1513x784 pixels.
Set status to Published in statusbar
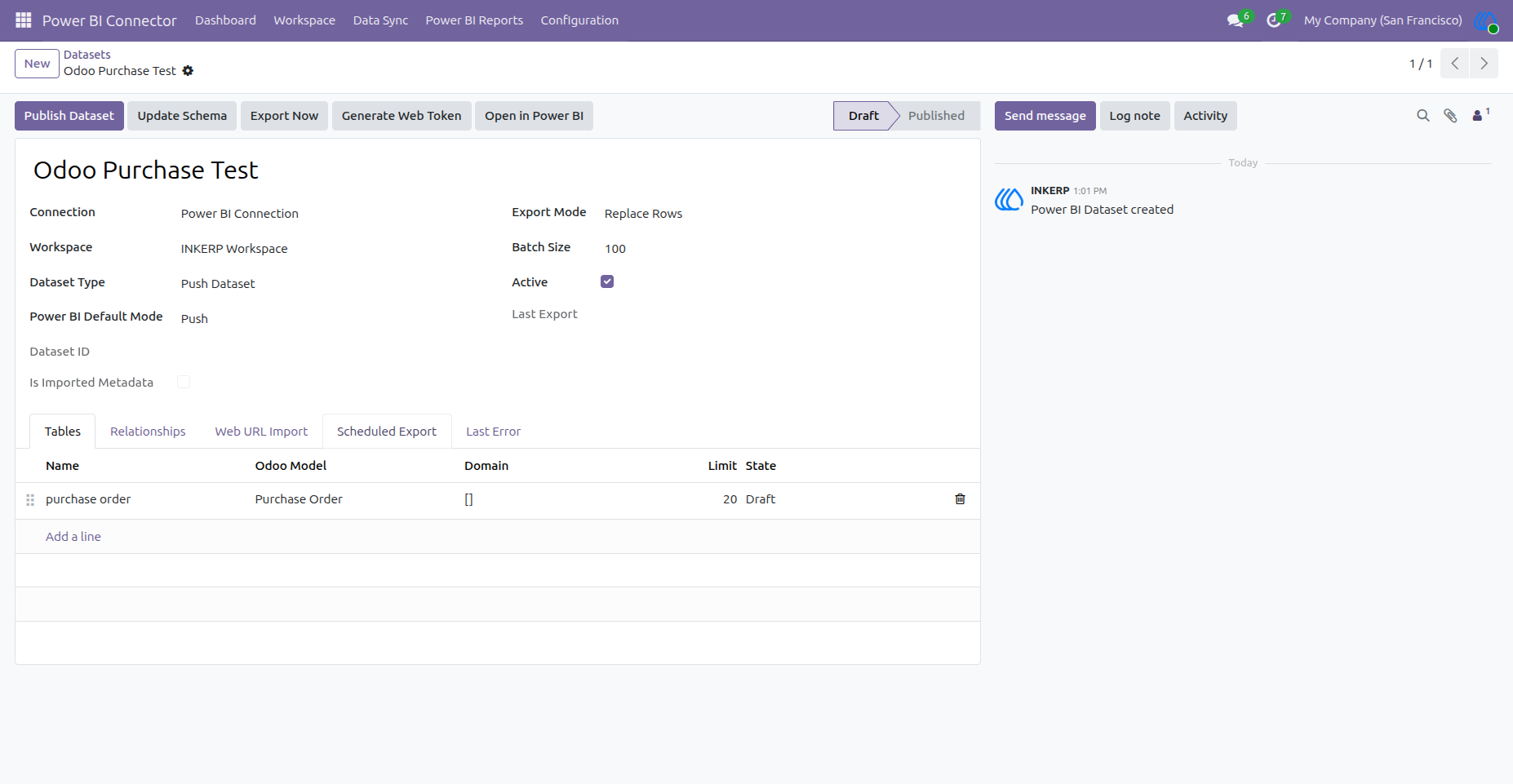pos(936,116)
